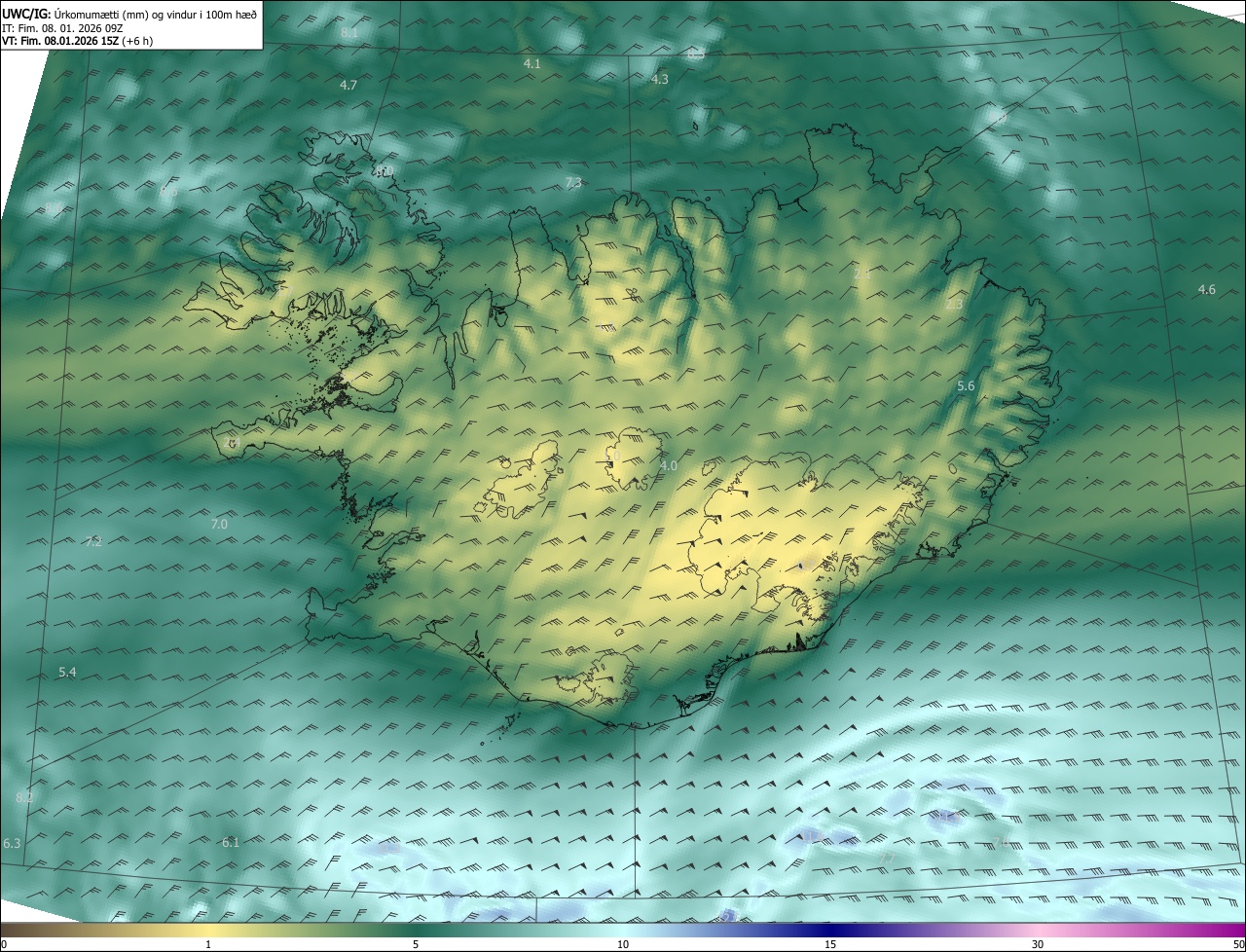Image resolution: width=1246 pixels, height=952 pixels.
Task: Select the color scale tick label 5
Action: pyautogui.click(x=416, y=944)
